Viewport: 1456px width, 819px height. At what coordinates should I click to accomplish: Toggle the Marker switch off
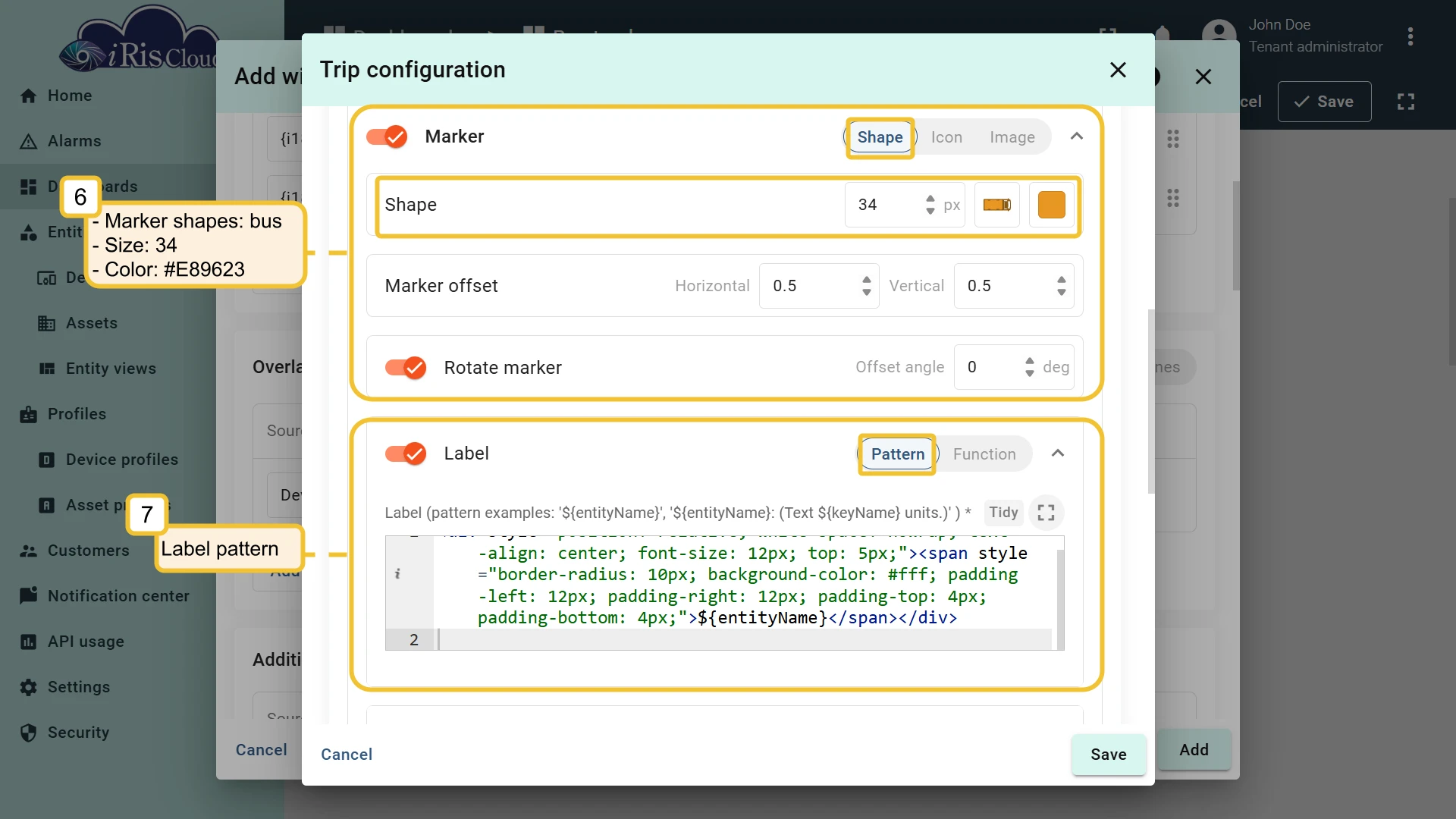(x=387, y=136)
